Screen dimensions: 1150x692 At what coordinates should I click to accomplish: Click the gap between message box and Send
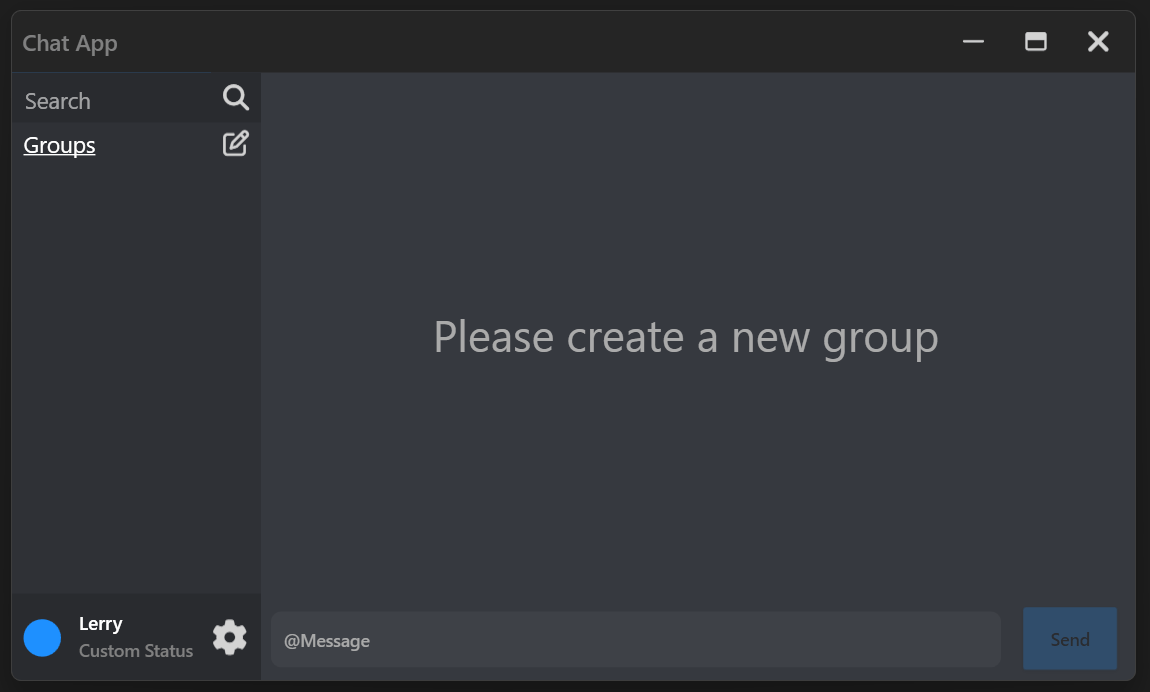point(1012,639)
